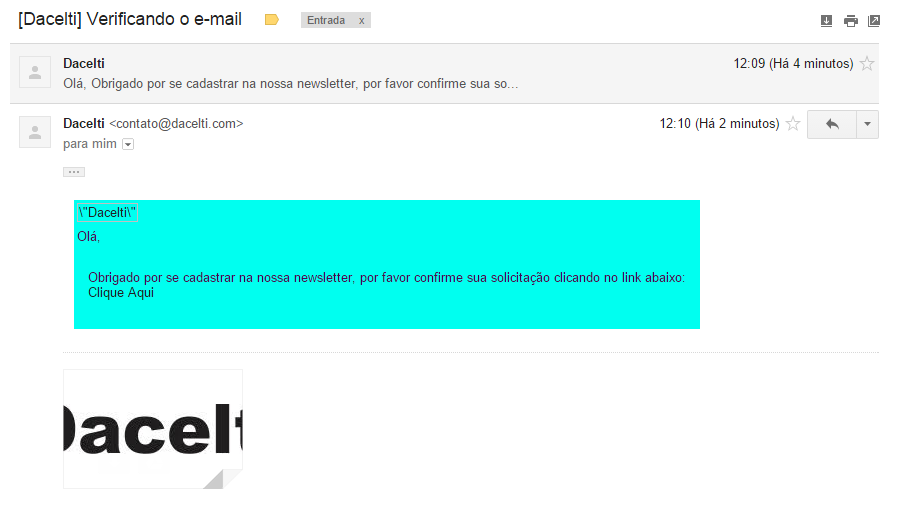Image resolution: width=909 pixels, height=532 pixels.
Task: Download all attachments icon at top right
Action: coord(826,21)
